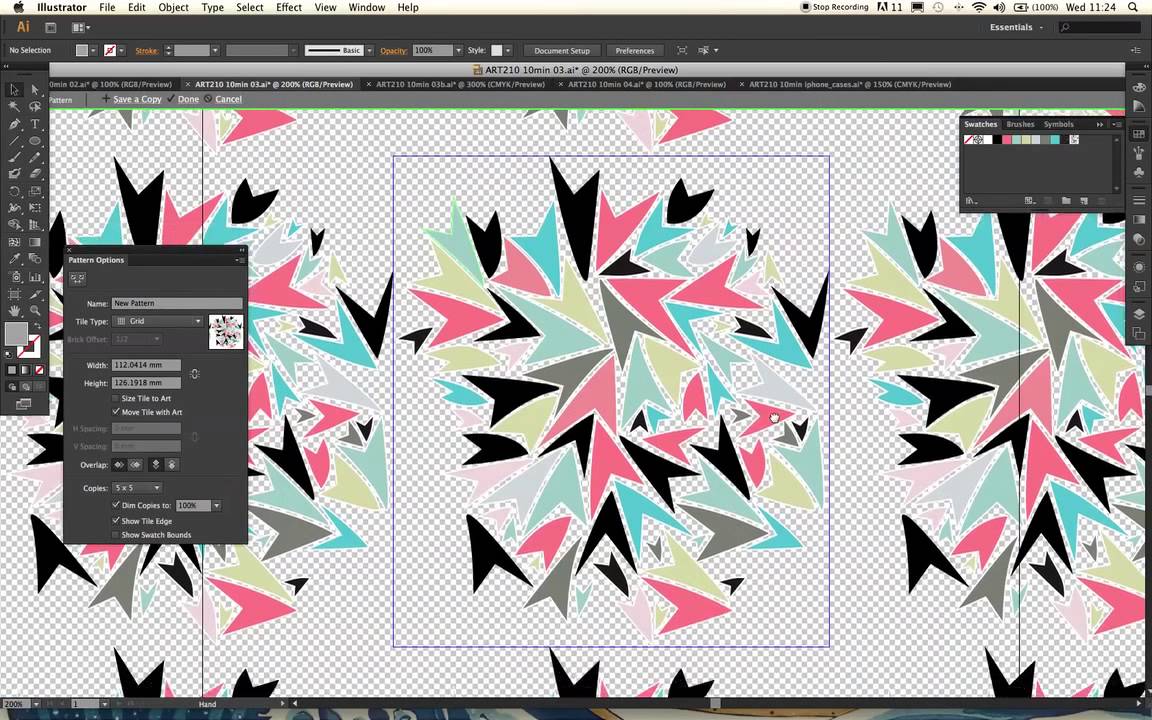Toggle Show Tile Edge checkbox

coord(115,521)
